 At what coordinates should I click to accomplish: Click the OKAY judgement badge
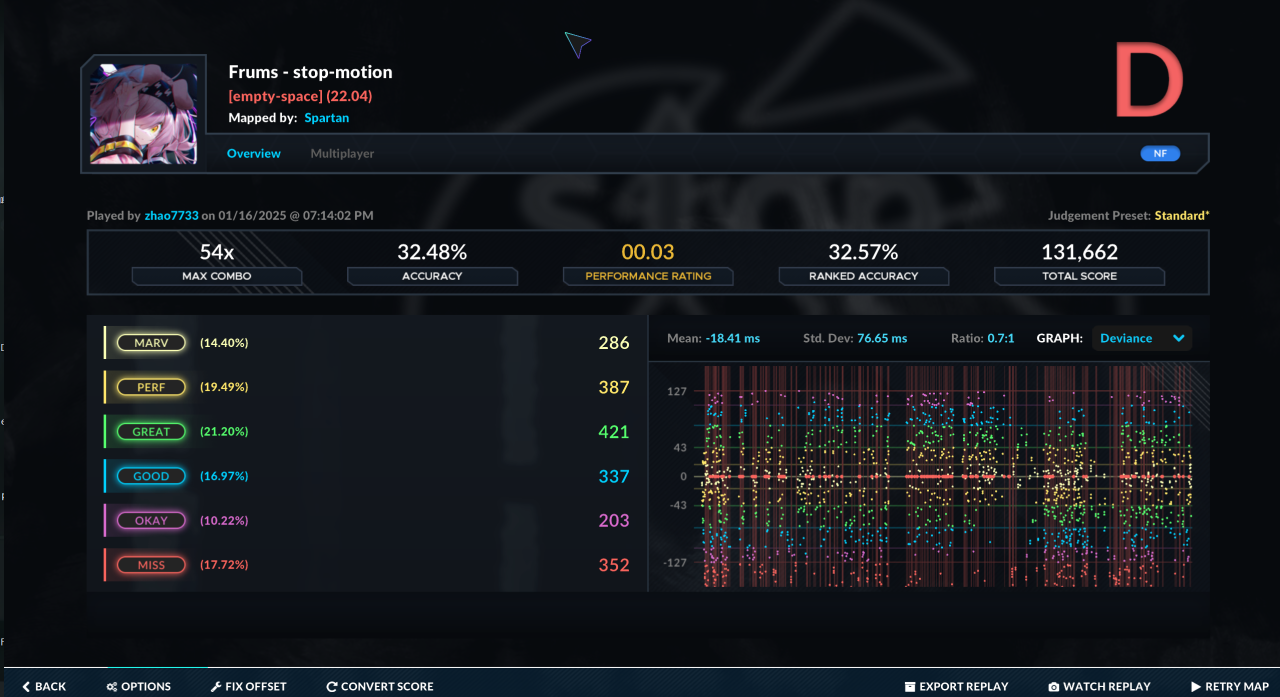coord(151,520)
